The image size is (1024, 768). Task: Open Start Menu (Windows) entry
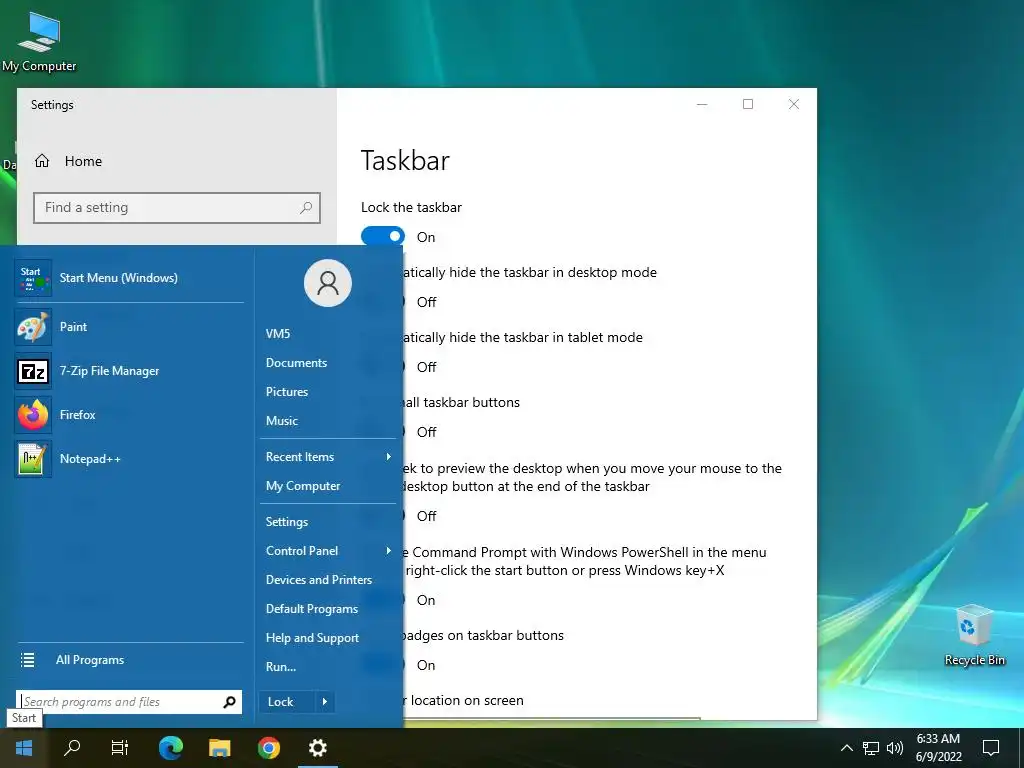129,278
